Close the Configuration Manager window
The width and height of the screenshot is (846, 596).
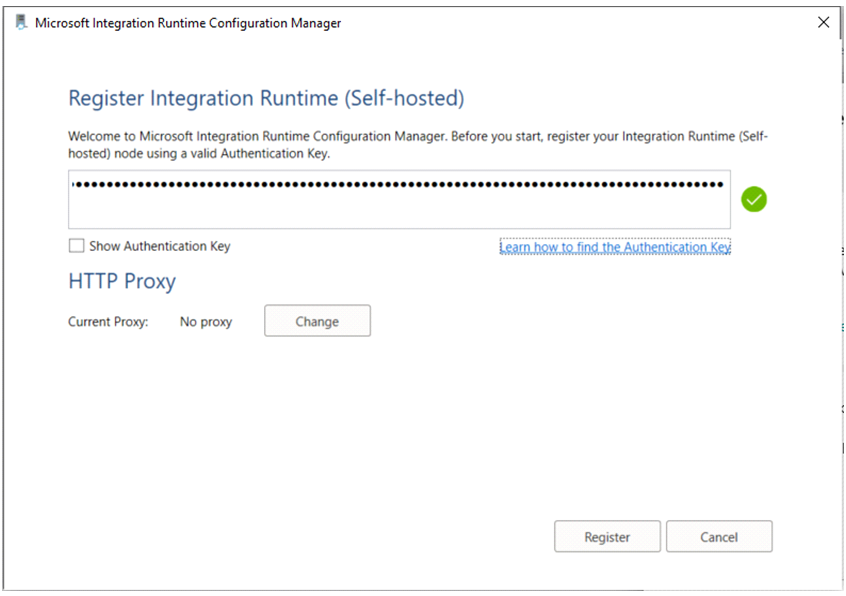click(823, 22)
